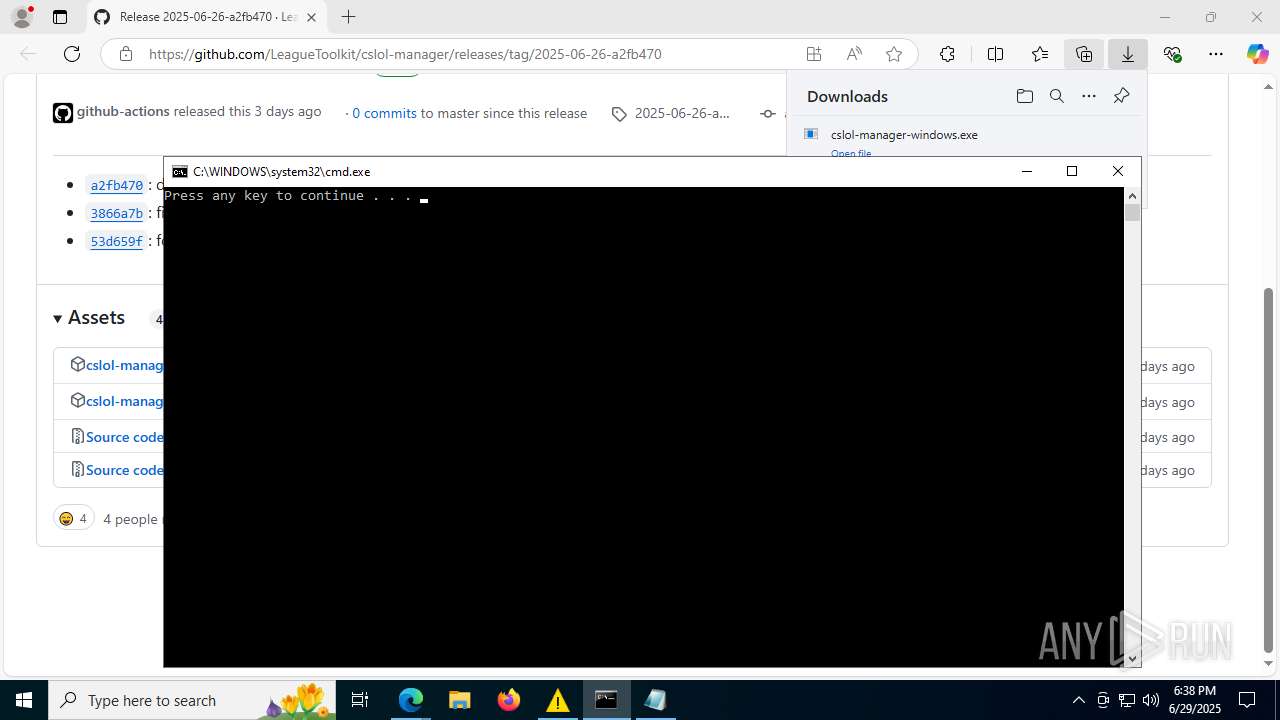Click the yellow warning triangle taskbar app
The height and width of the screenshot is (720, 1280).
pos(557,700)
